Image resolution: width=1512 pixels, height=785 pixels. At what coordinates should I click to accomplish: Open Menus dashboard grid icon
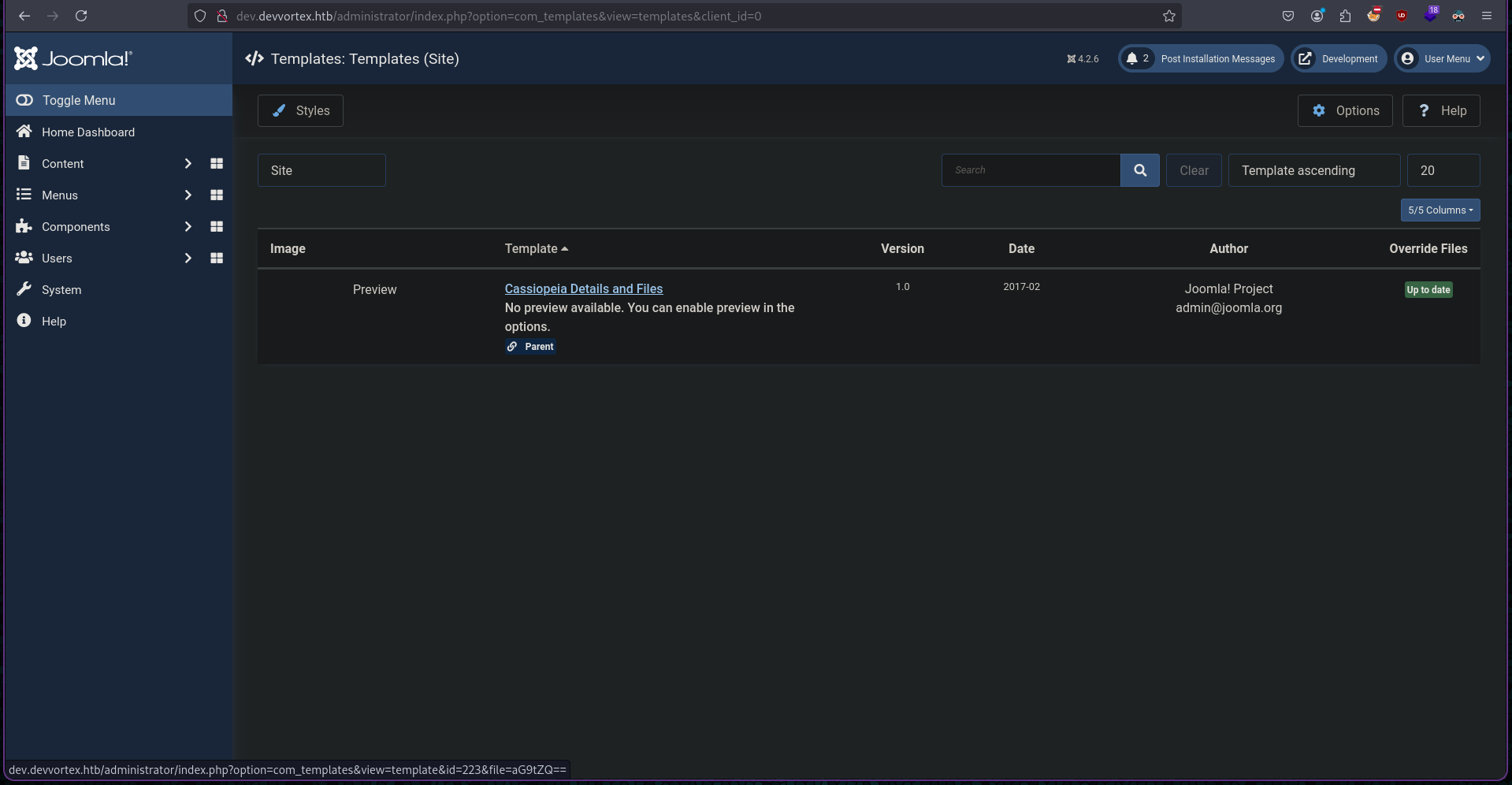217,195
